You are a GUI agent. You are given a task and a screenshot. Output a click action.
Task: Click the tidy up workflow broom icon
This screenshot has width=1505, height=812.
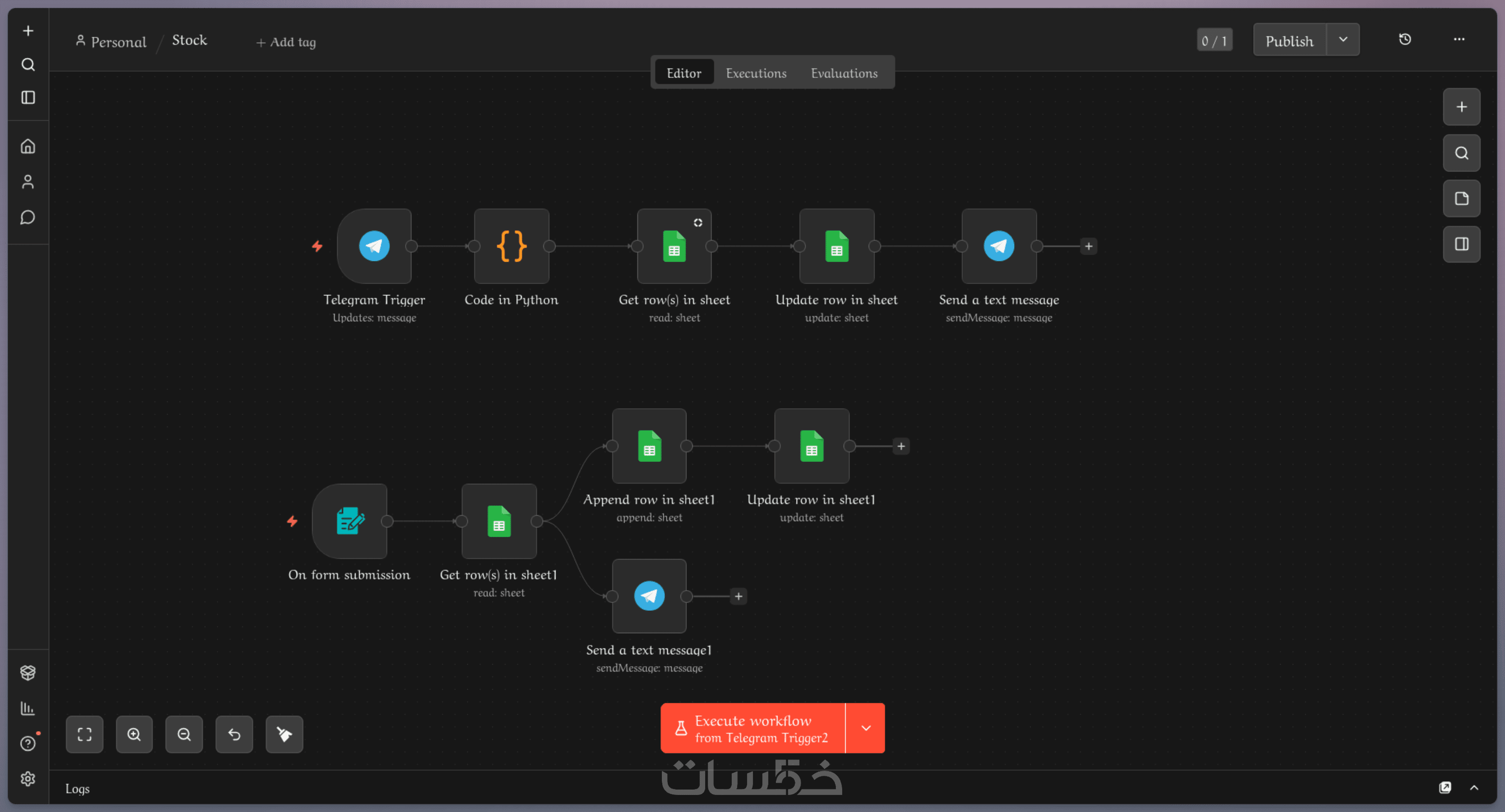[284, 734]
